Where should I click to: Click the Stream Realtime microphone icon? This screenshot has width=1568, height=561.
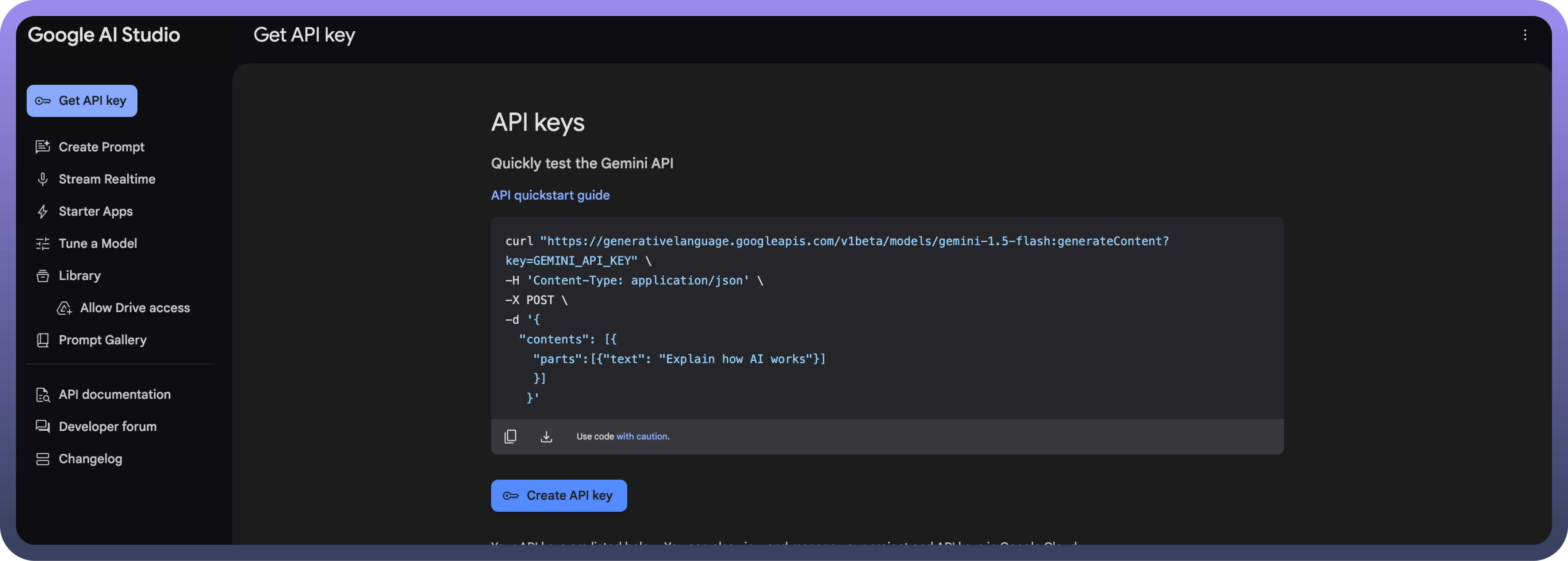click(x=43, y=179)
